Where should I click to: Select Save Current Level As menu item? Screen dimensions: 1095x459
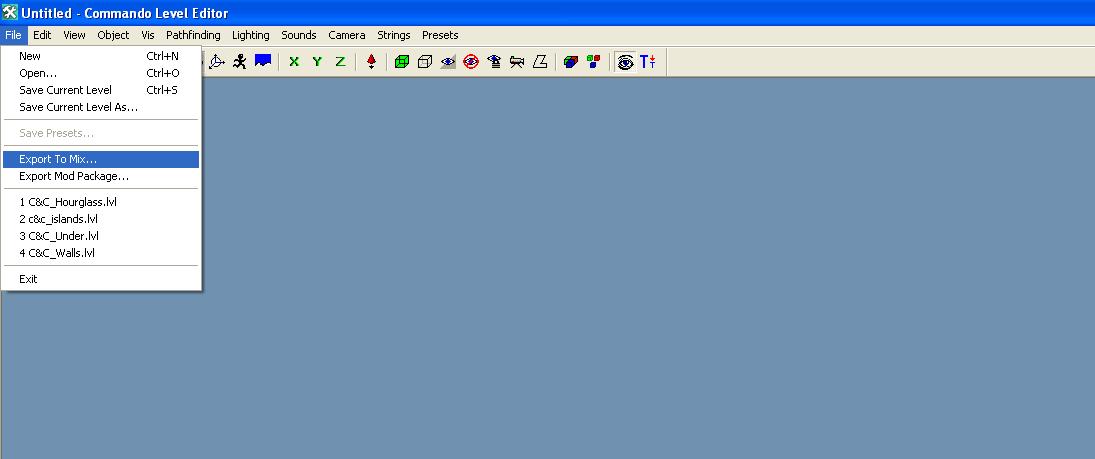click(78, 107)
